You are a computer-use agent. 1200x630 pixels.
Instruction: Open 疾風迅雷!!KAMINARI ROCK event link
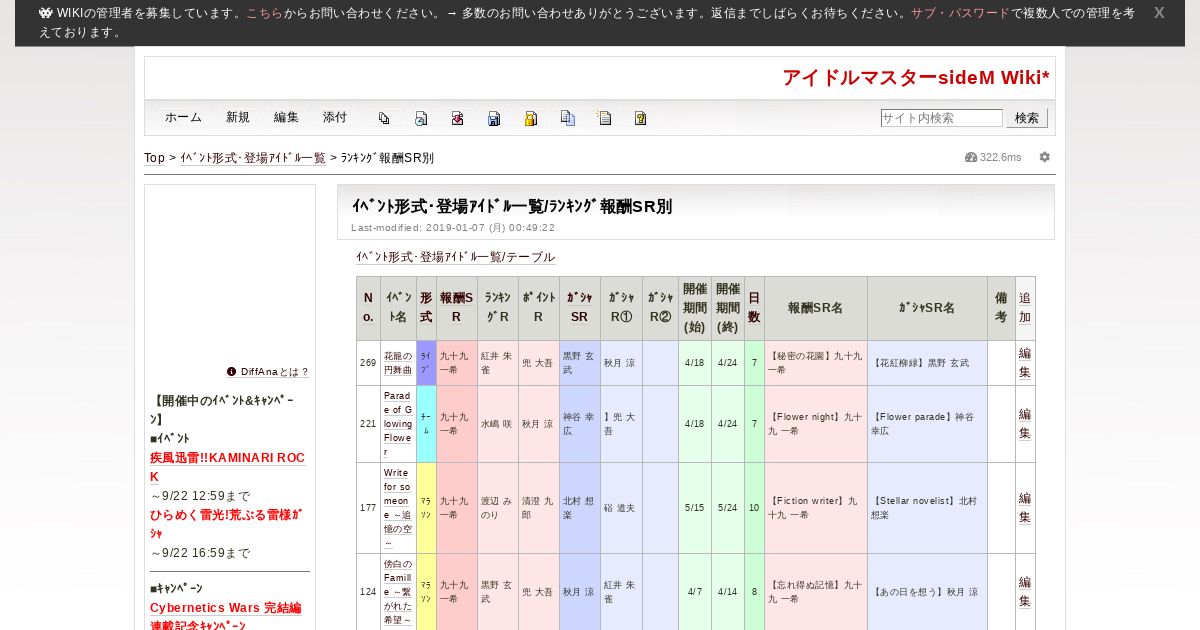pyautogui.click(x=227, y=467)
